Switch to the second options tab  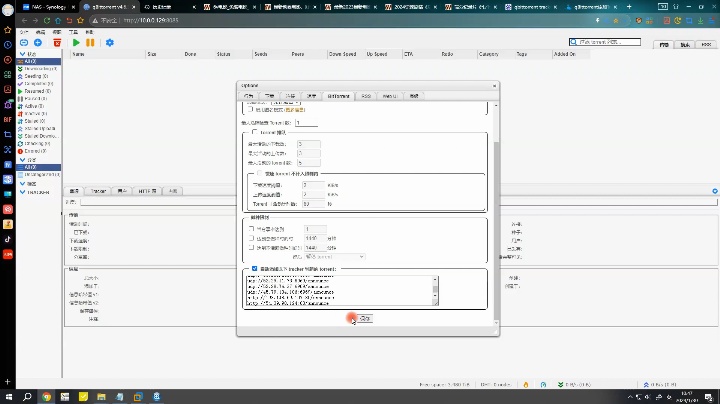[270, 96]
